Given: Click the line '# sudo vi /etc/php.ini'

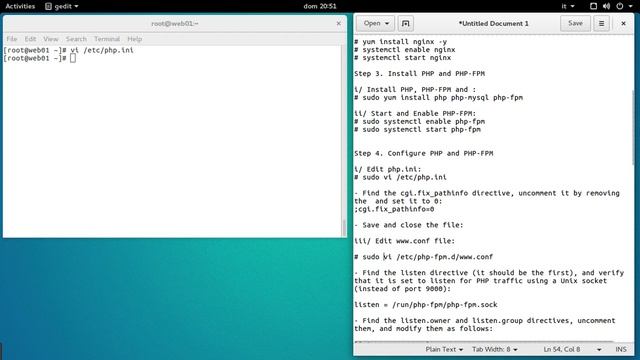Looking at the screenshot, I should [x=400, y=178].
